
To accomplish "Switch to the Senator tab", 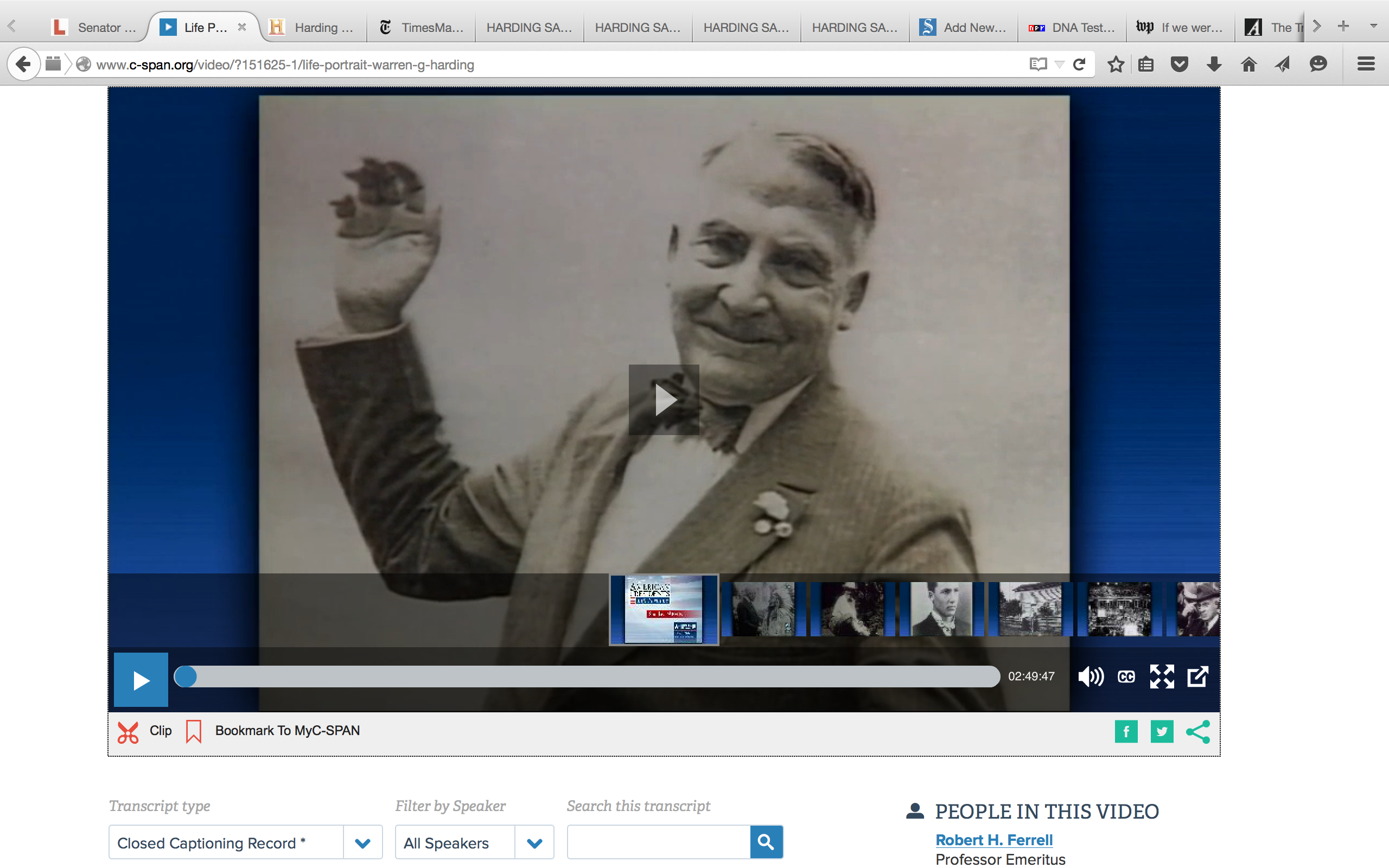I will (x=95, y=27).
